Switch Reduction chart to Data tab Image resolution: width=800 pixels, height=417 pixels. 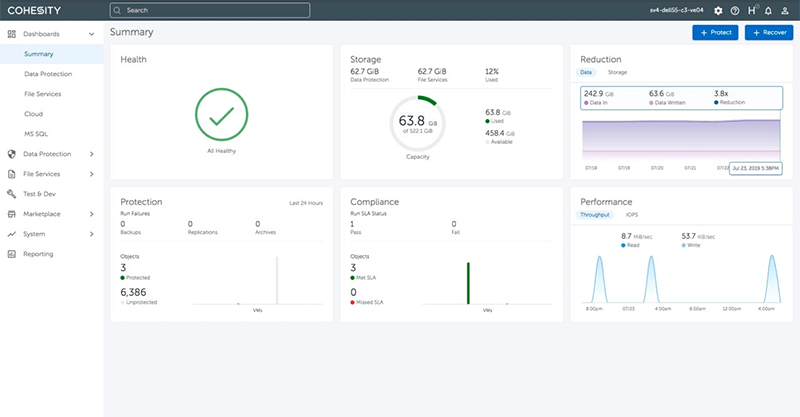(586, 72)
